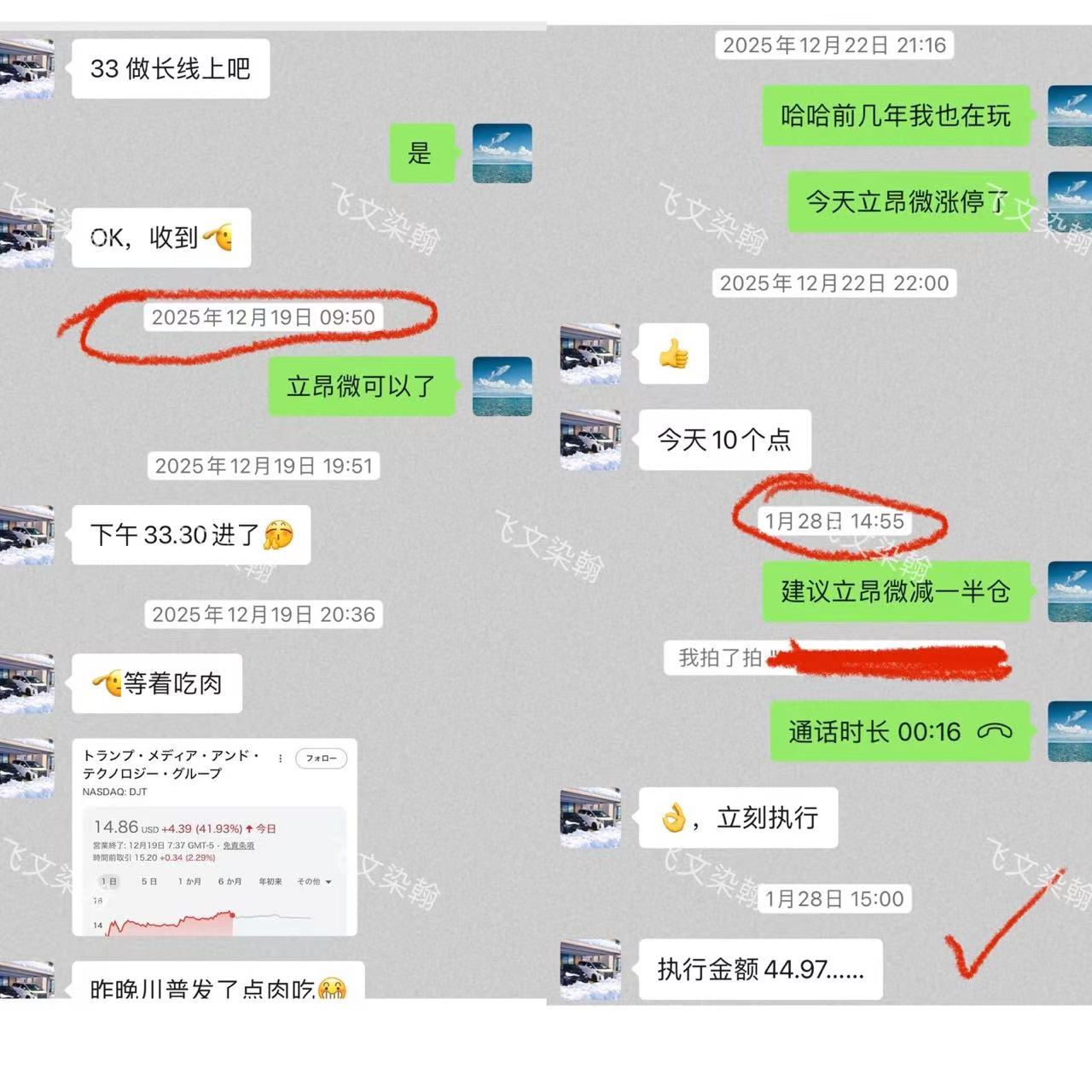1092x1092 pixels.
Task: Tap the avatar beside "立昂微可以了"
Action: click(502, 386)
